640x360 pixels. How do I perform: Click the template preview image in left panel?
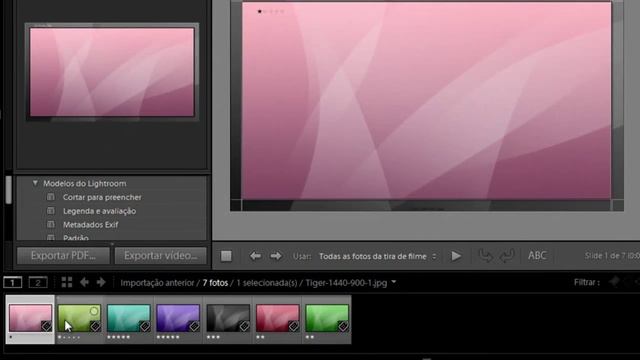[x=112, y=72]
